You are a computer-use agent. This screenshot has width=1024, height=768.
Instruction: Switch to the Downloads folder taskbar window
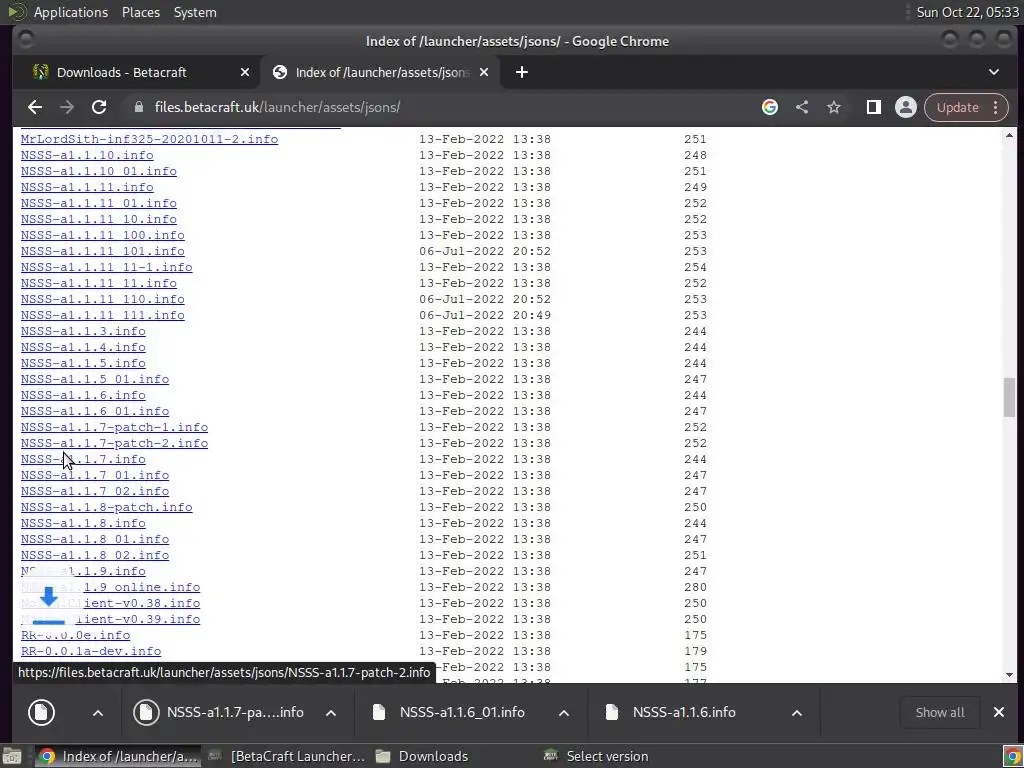coord(423,756)
